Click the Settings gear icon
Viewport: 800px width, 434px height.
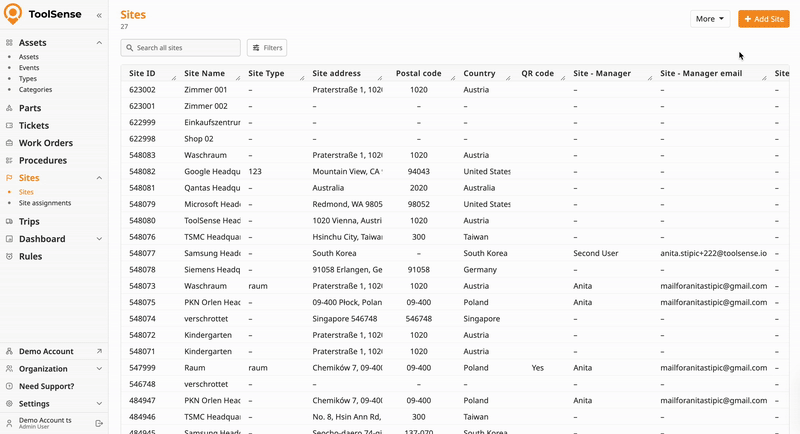[x=9, y=403]
